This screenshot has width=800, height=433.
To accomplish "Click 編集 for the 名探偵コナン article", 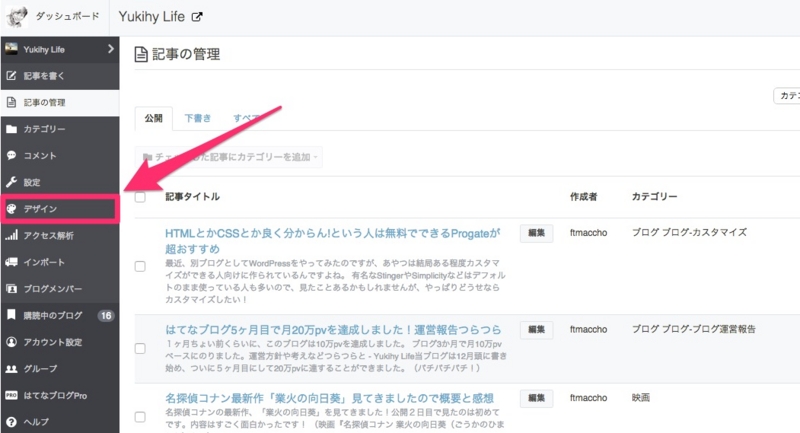I will click(x=536, y=398).
